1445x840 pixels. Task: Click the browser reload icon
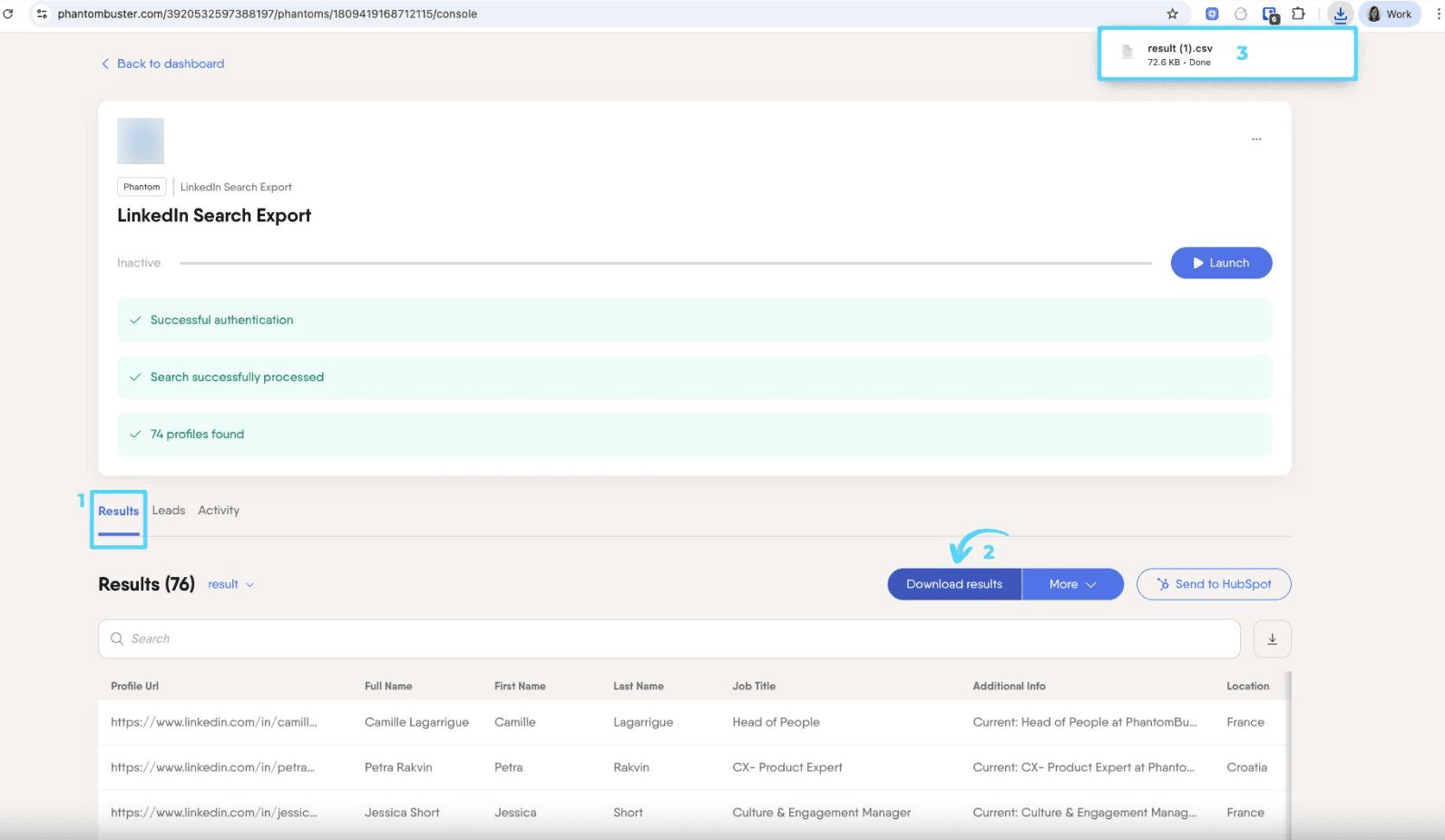point(8,14)
